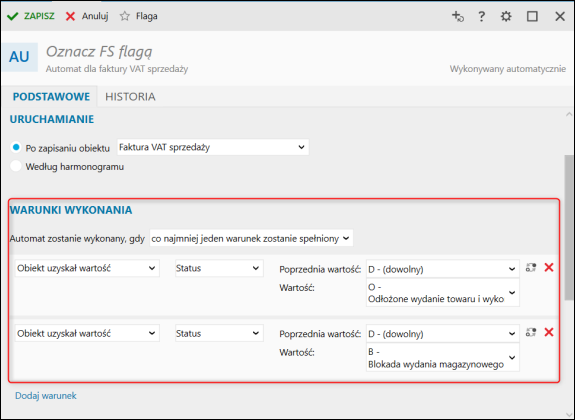Click field-switch icon beside first condition
The height and width of the screenshot is (420, 575).
coord(531,267)
